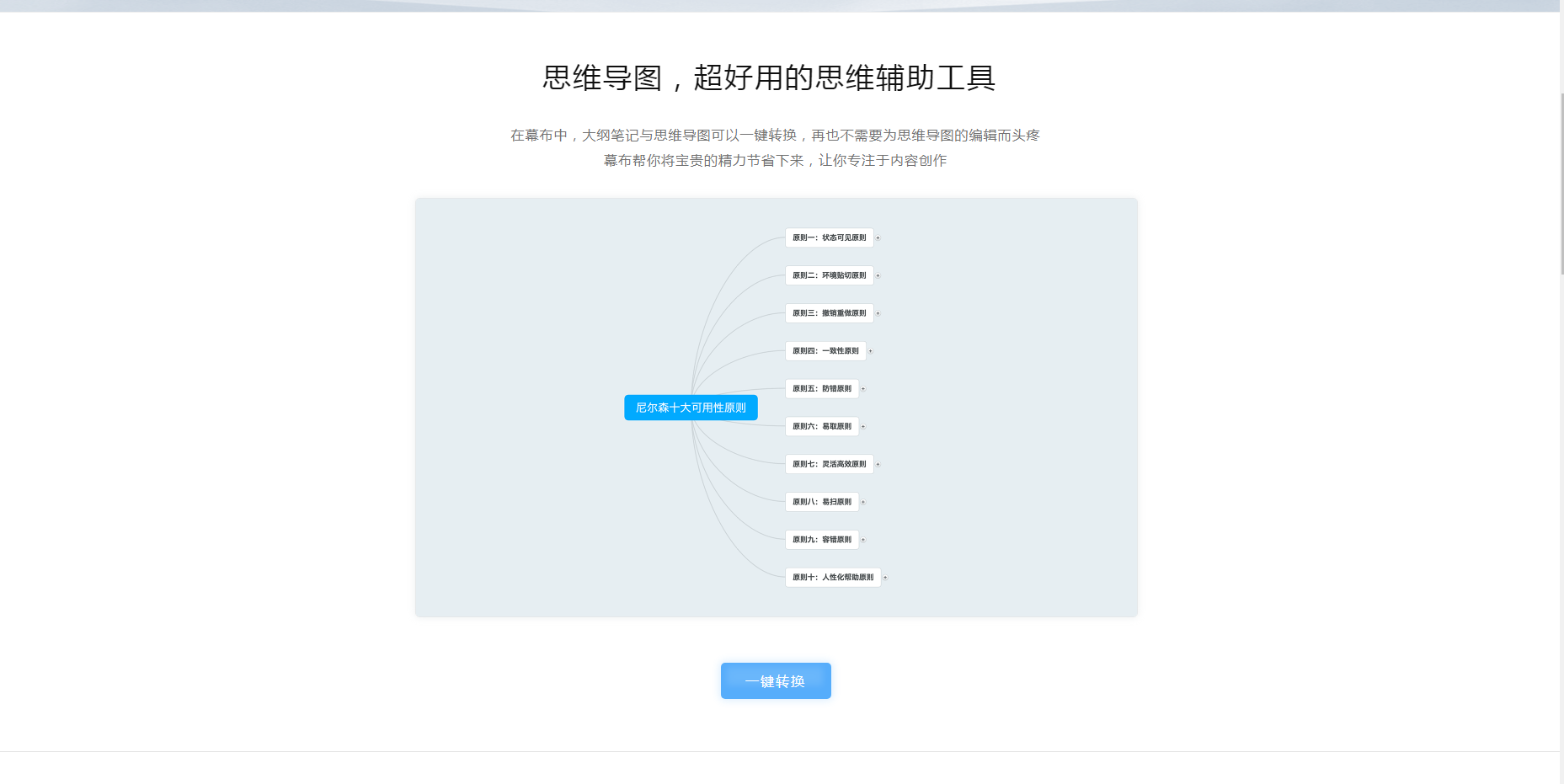Select node 原则七：灵活高效原则
Image resolution: width=1564 pixels, height=784 pixels.
pyautogui.click(x=829, y=464)
